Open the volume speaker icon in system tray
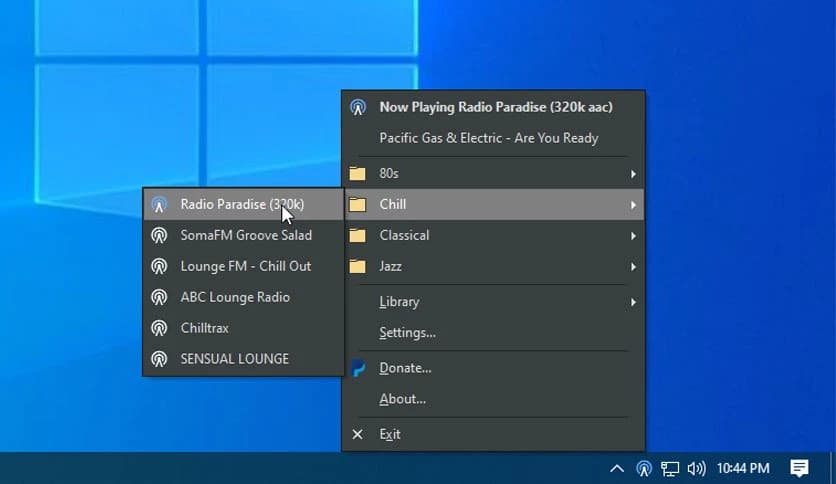This screenshot has height=484, width=836. (697, 468)
